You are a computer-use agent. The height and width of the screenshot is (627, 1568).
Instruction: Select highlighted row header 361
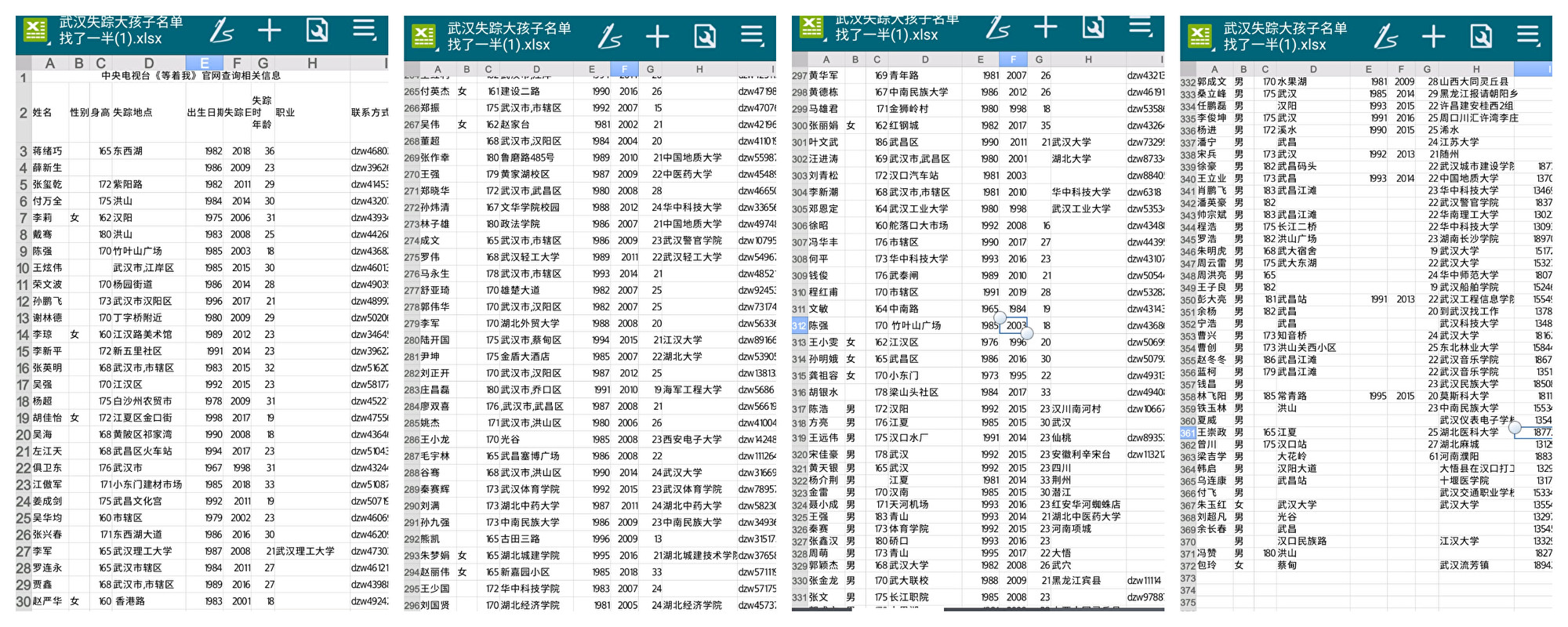(1187, 433)
